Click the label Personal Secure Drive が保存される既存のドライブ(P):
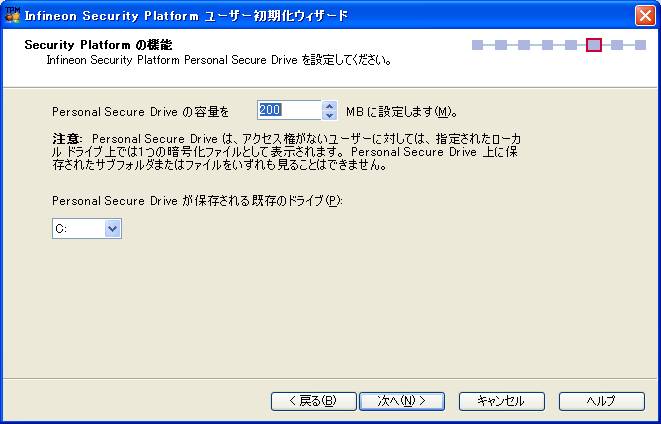This screenshot has height=424, width=661. tap(197, 201)
